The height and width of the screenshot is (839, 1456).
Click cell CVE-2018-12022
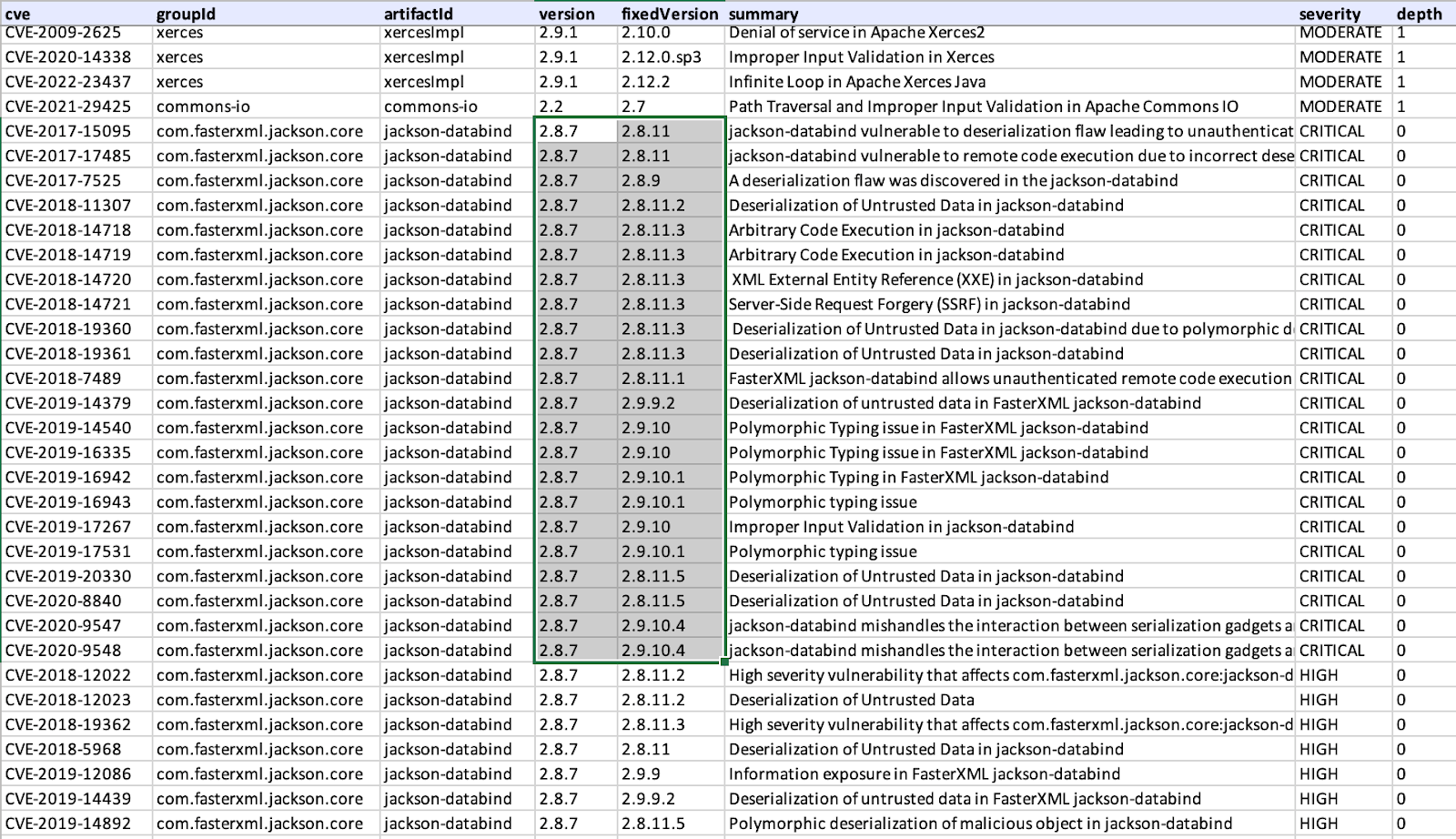click(x=76, y=674)
